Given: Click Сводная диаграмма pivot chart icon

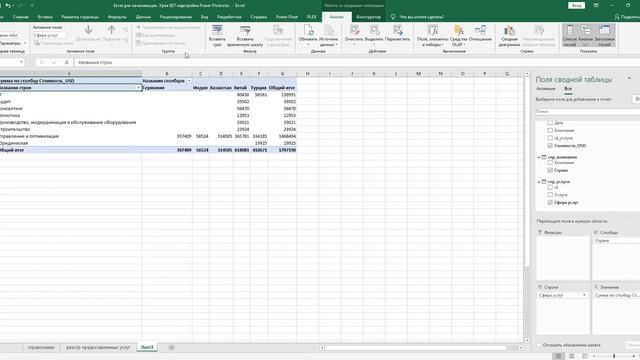Looking at the screenshot, I should pyautogui.click(x=509, y=30).
